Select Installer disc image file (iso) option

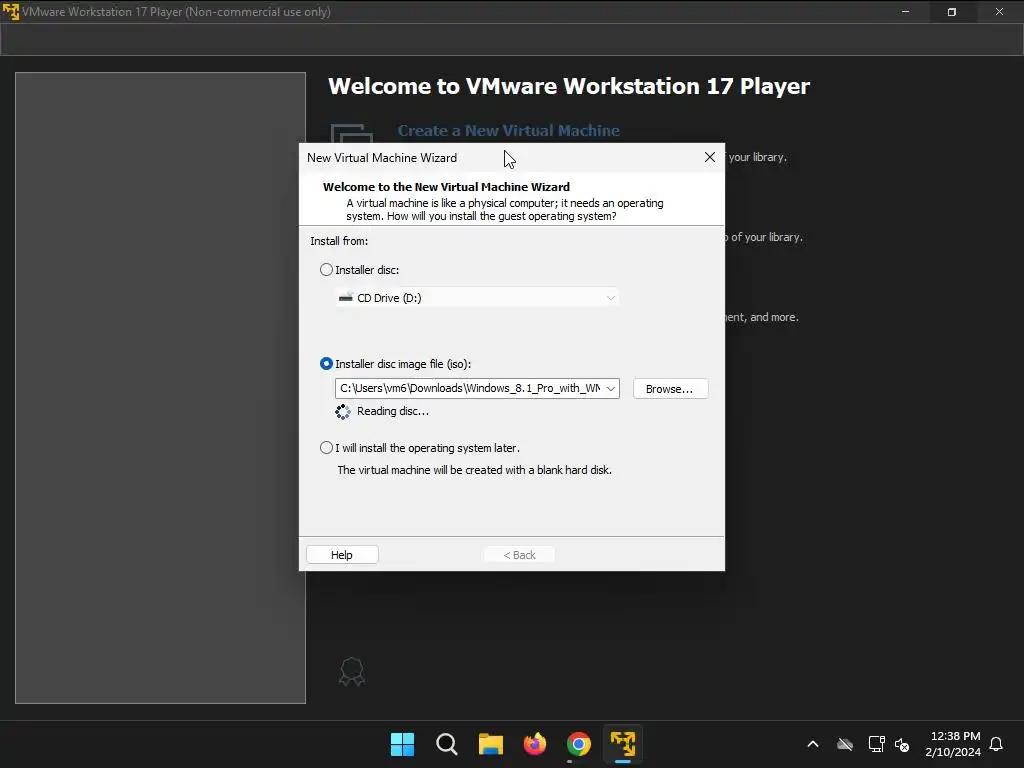point(326,364)
